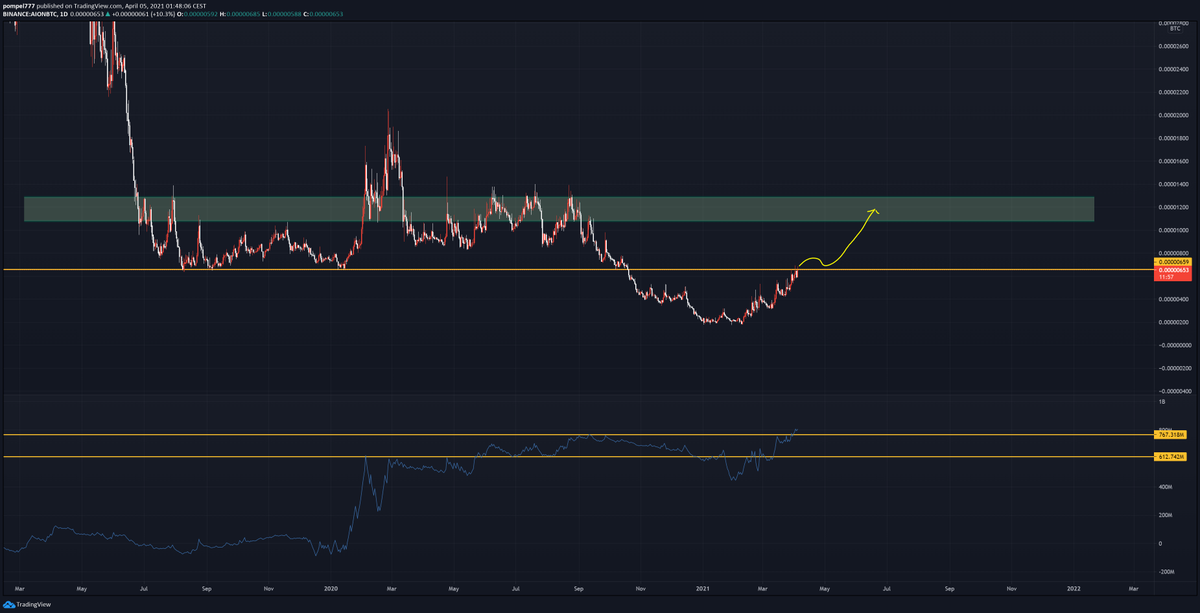Screen dimensions: 1200x613
Task: Click the 0.00001400 price axis tick
Action: point(1175,184)
